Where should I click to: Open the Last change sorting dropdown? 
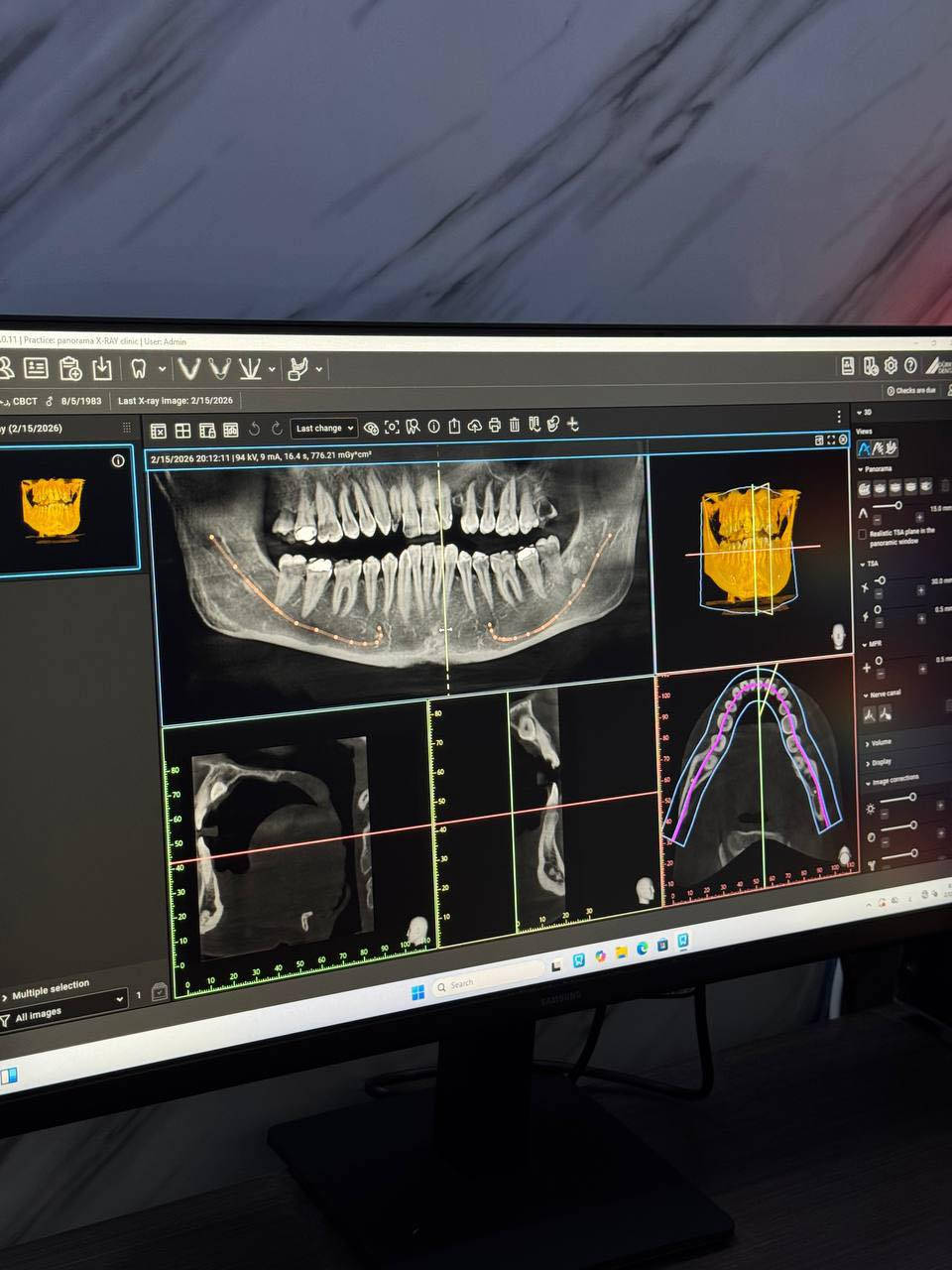pyautogui.click(x=324, y=429)
